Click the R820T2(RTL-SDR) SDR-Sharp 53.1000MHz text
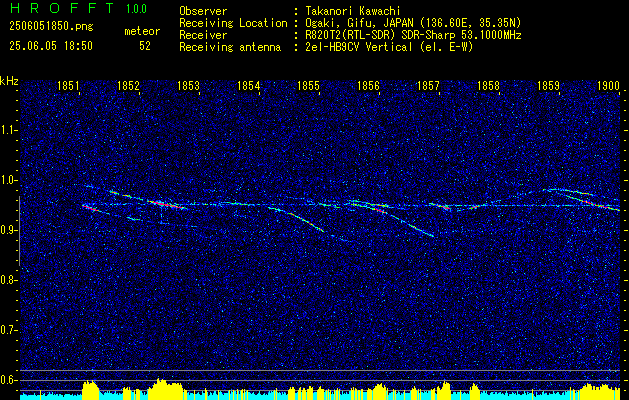 tap(413, 35)
